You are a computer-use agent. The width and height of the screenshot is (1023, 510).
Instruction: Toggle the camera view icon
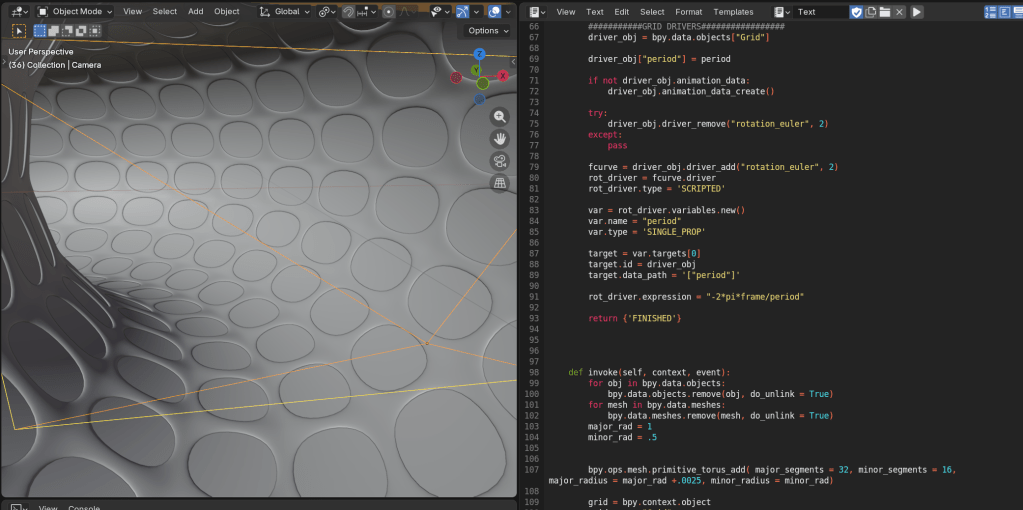tap(500, 161)
